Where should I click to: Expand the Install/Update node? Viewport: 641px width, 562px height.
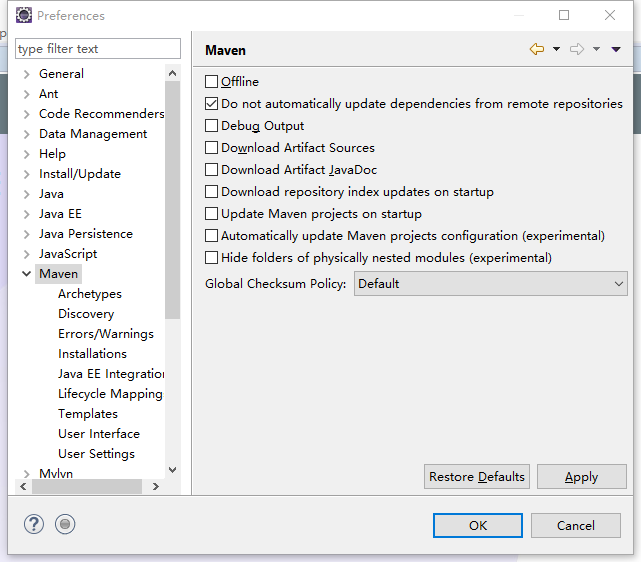pyautogui.click(x=27, y=174)
